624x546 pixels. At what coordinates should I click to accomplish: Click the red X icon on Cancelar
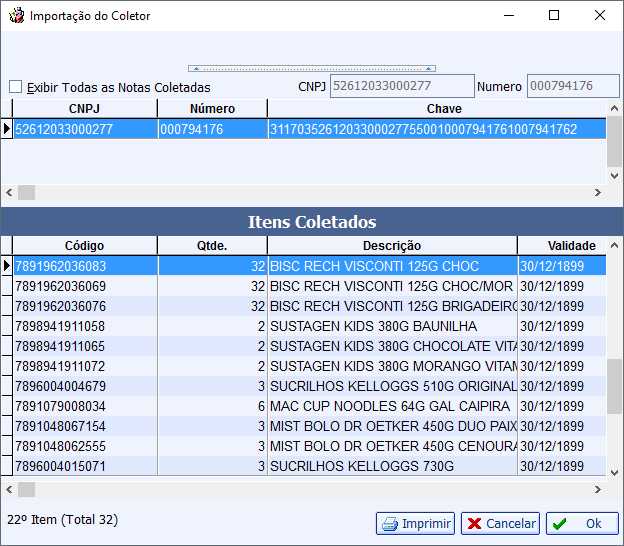474,524
